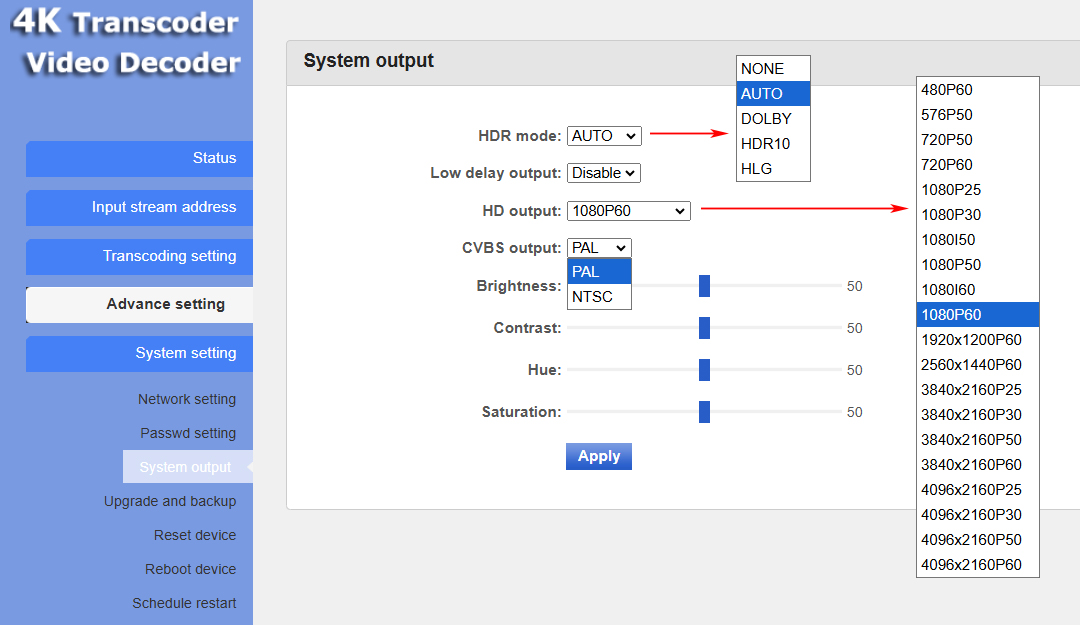
Task: Select NONE in HDR mode list
Action: click(x=773, y=69)
